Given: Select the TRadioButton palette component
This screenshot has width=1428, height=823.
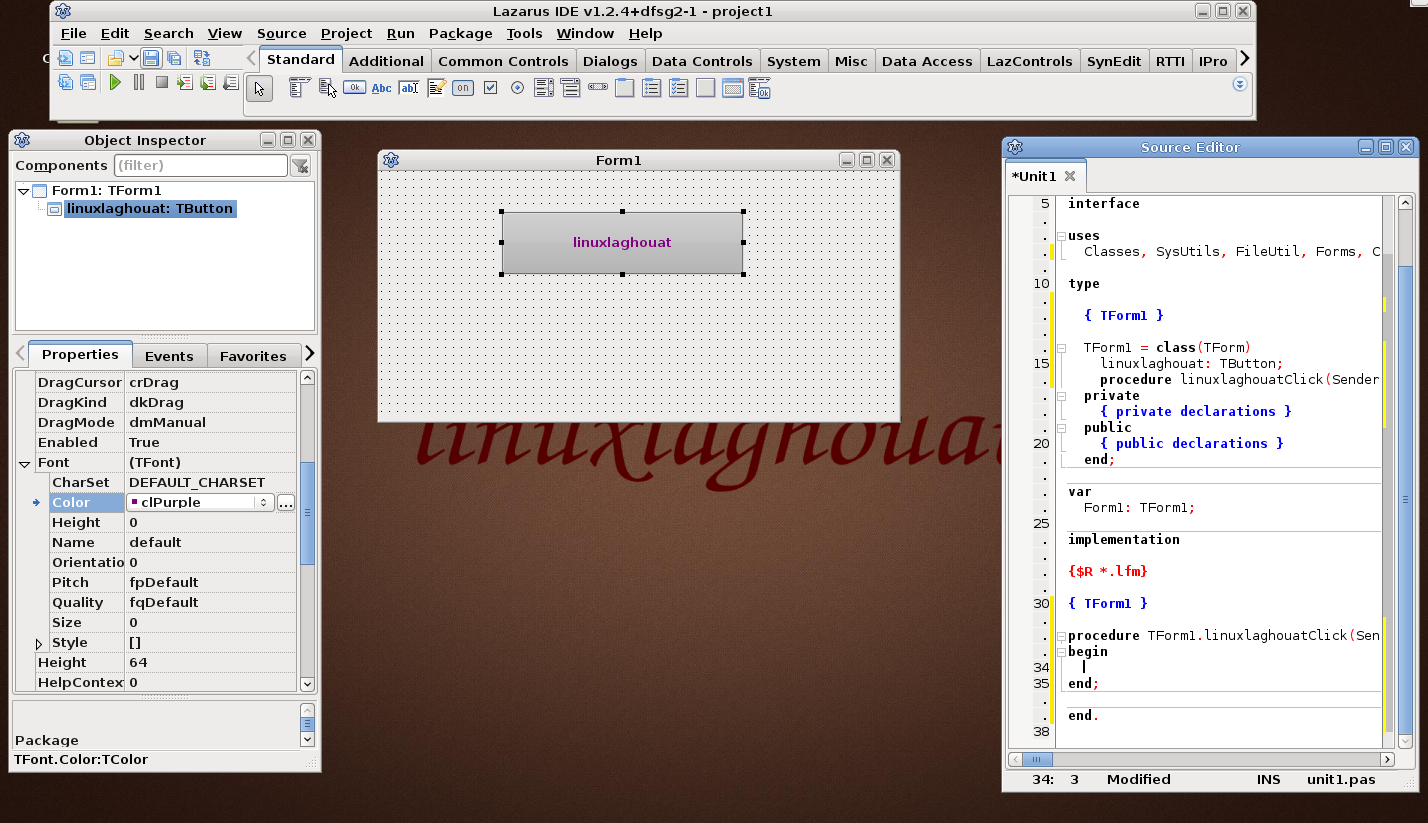Looking at the screenshot, I should click(x=517, y=88).
